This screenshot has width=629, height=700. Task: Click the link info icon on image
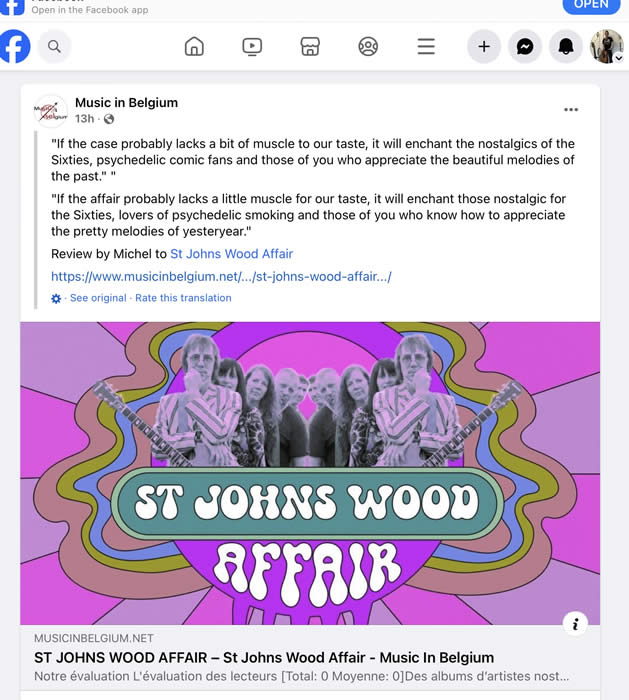[x=575, y=624]
